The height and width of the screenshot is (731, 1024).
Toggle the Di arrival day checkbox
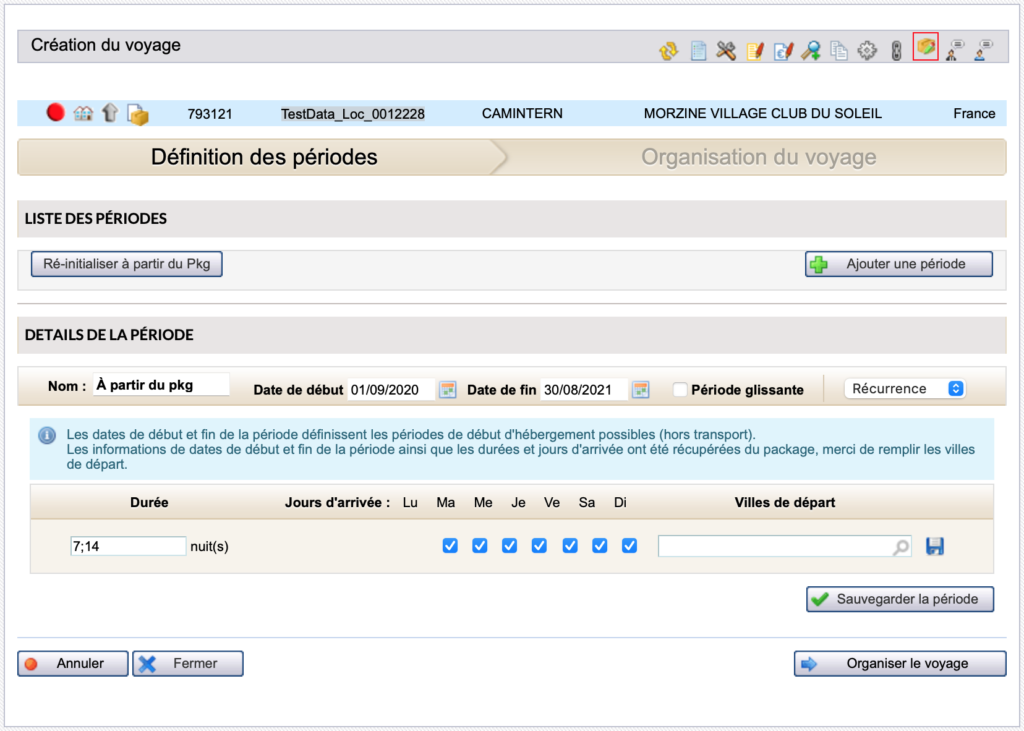pos(630,546)
